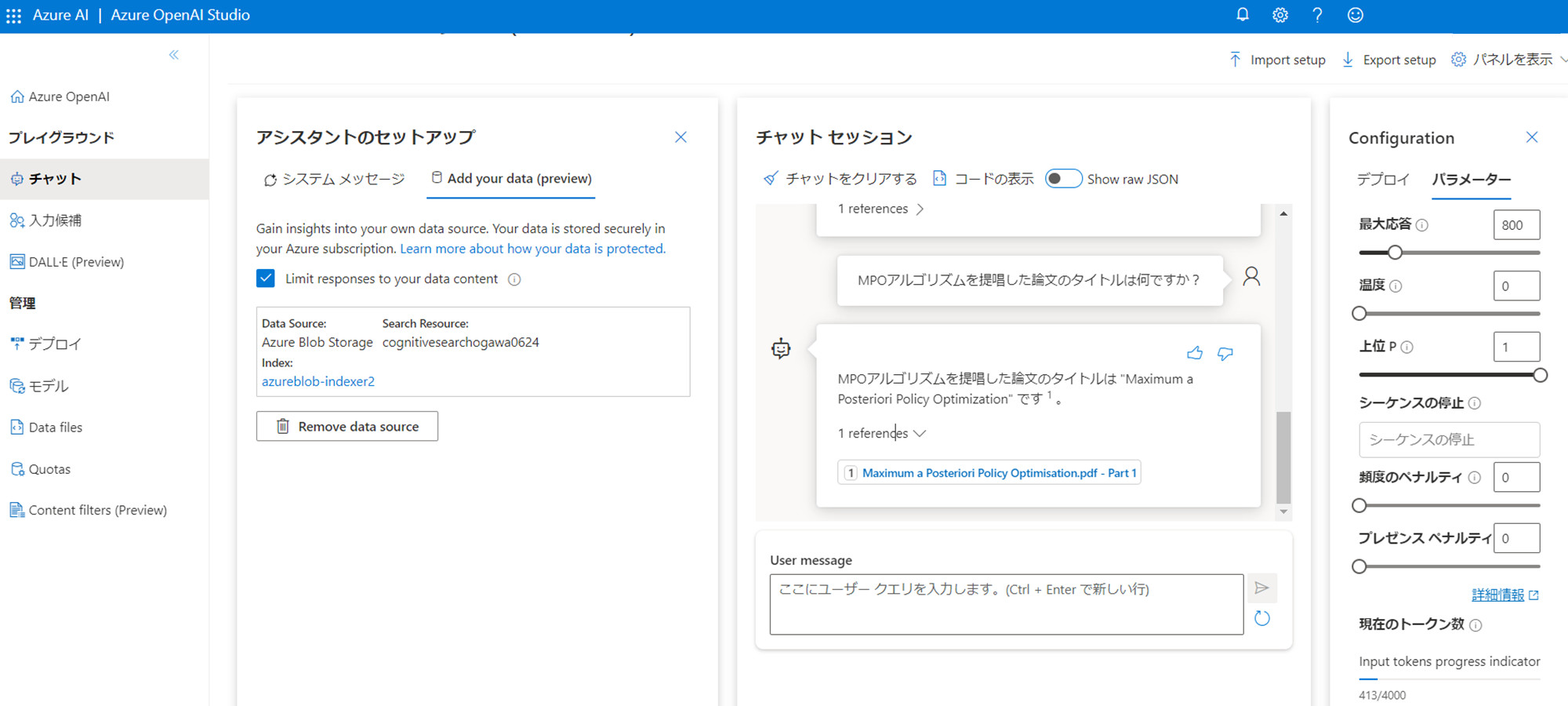
Task: Show info for シーケンスの停止
Action: tap(1475, 403)
